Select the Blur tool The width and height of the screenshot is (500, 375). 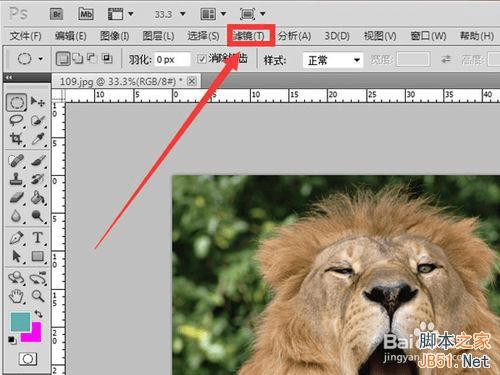(x=16, y=216)
